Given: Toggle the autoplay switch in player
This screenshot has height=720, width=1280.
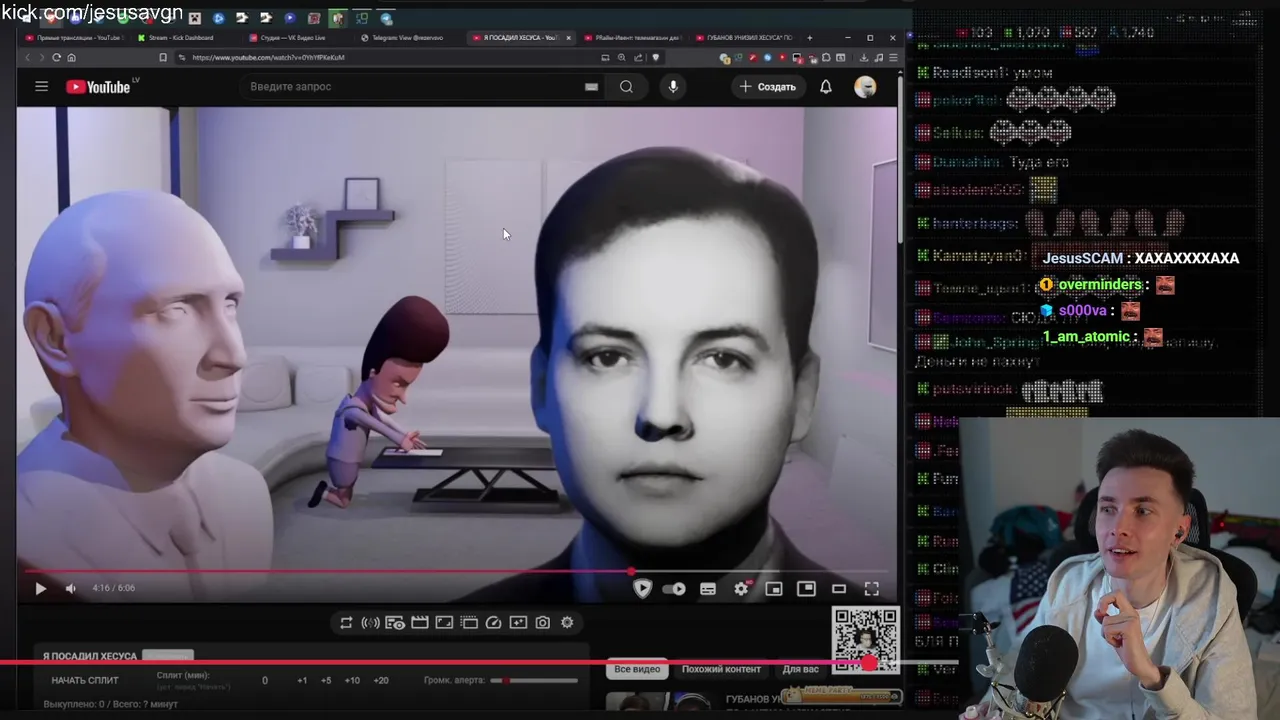Looking at the screenshot, I should [x=674, y=589].
